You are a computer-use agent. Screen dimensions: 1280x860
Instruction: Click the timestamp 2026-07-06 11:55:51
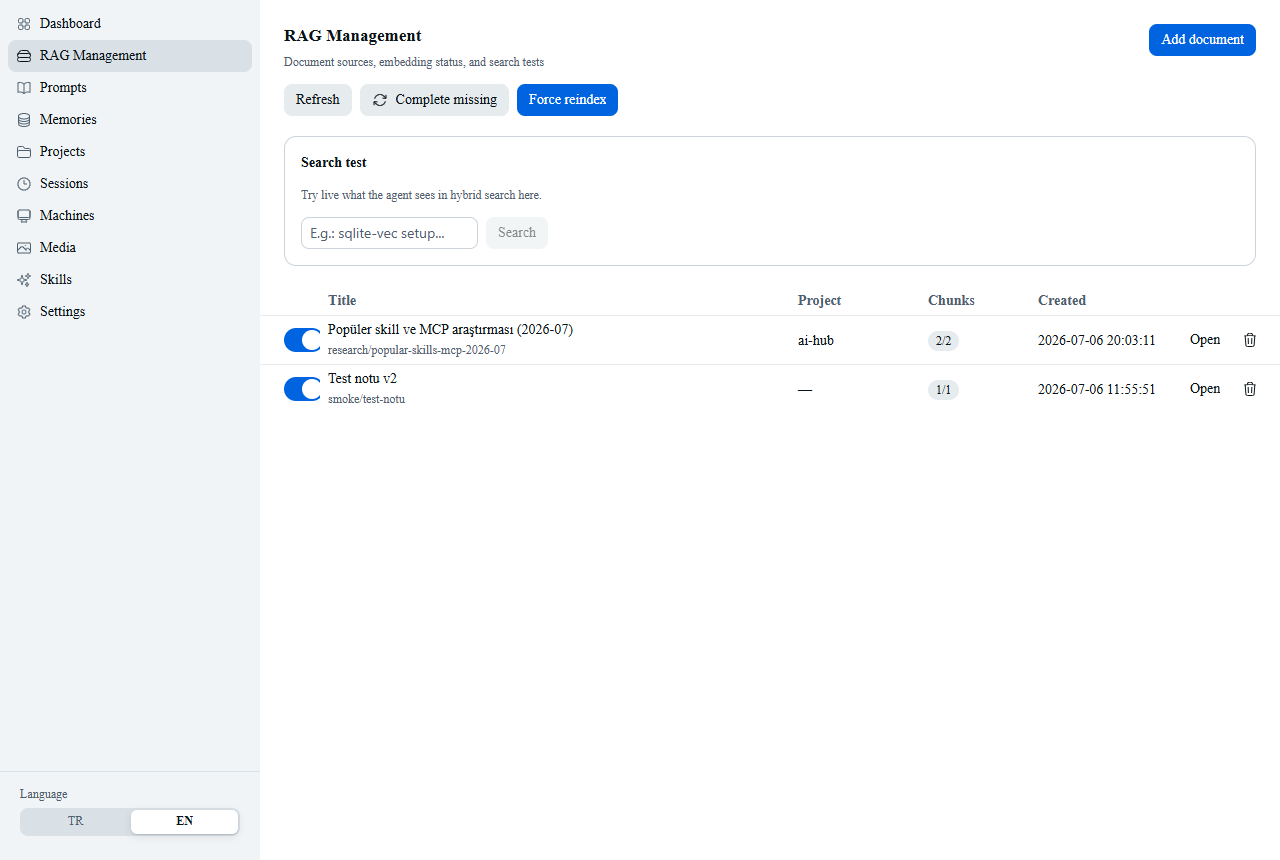tap(1096, 389)
